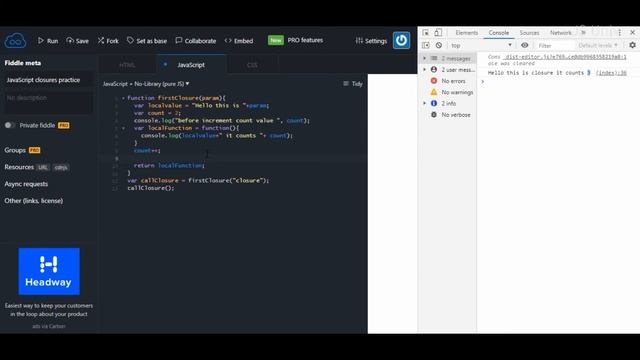Toggle DevTools device toolbar icon
The height and width of the screenshot is (360, 640).
(438, 33)
